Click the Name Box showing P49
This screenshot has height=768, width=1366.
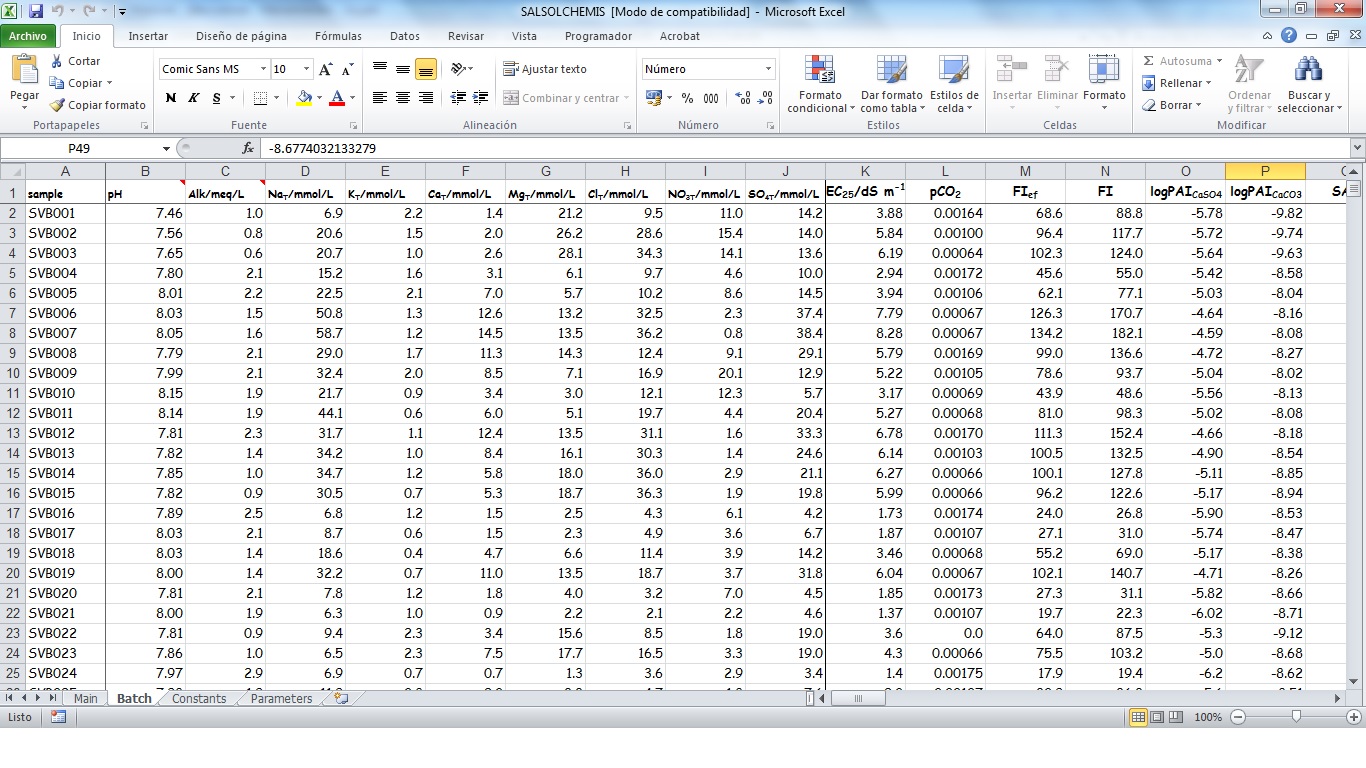click(x=80, y=148)
